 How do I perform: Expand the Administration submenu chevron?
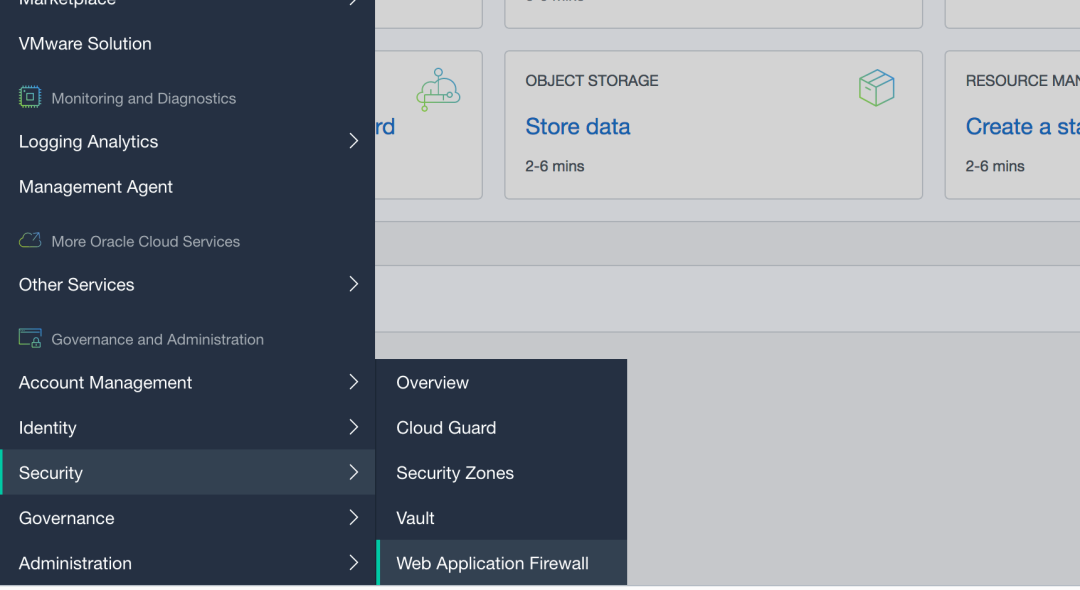353,562
